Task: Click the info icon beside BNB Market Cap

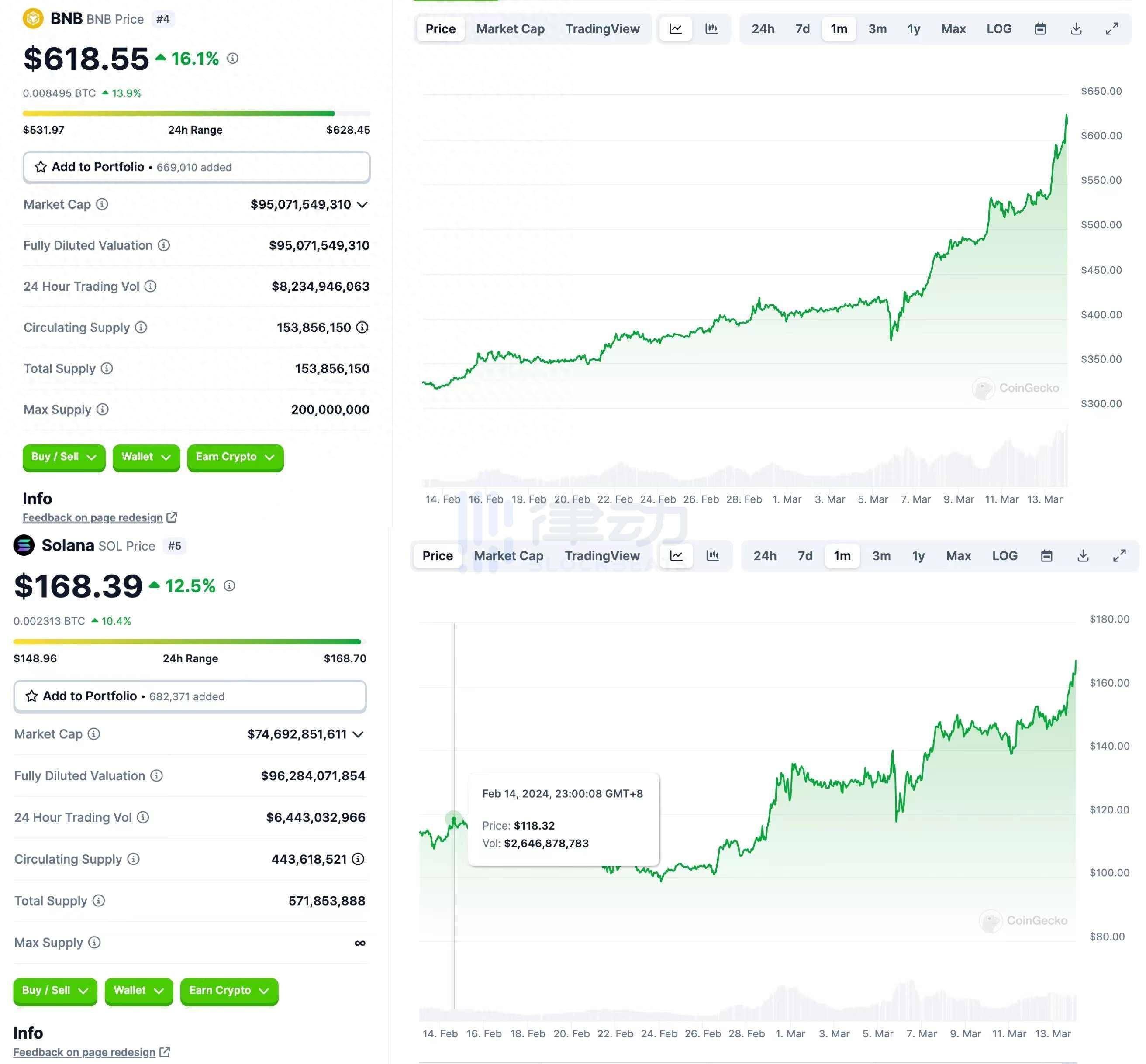Action: (102, 204)
